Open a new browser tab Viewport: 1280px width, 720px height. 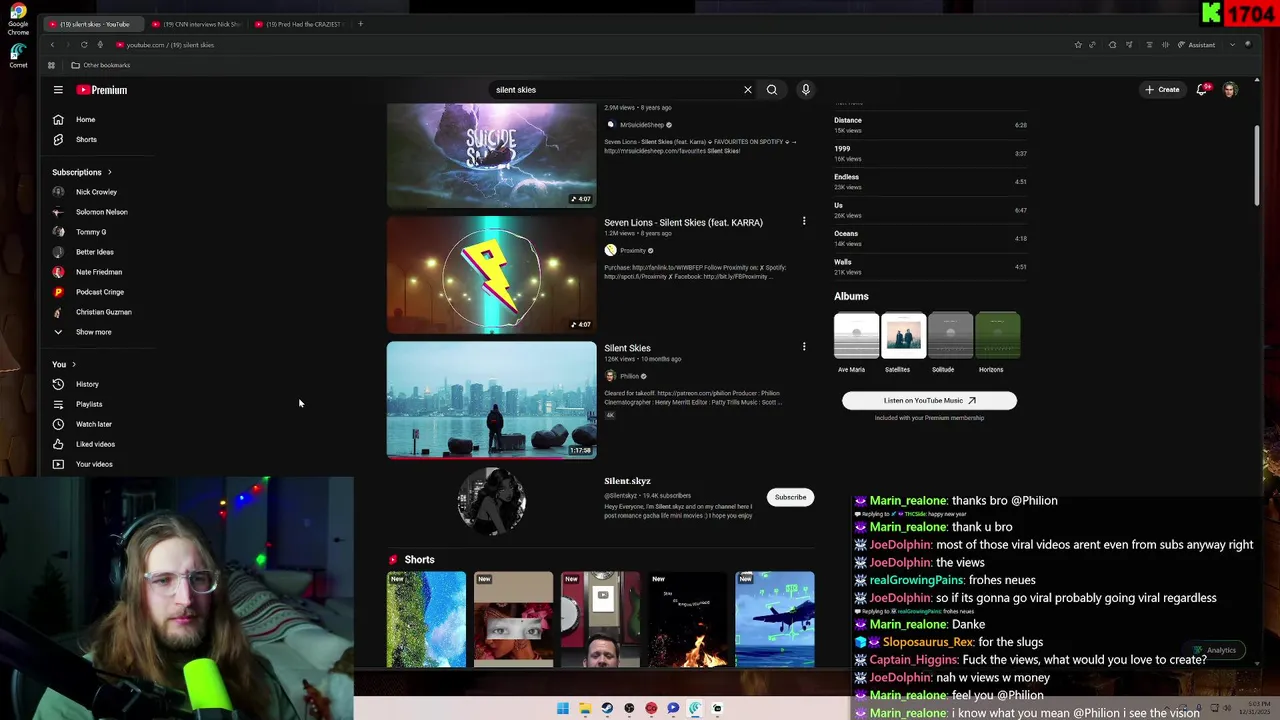360,24
